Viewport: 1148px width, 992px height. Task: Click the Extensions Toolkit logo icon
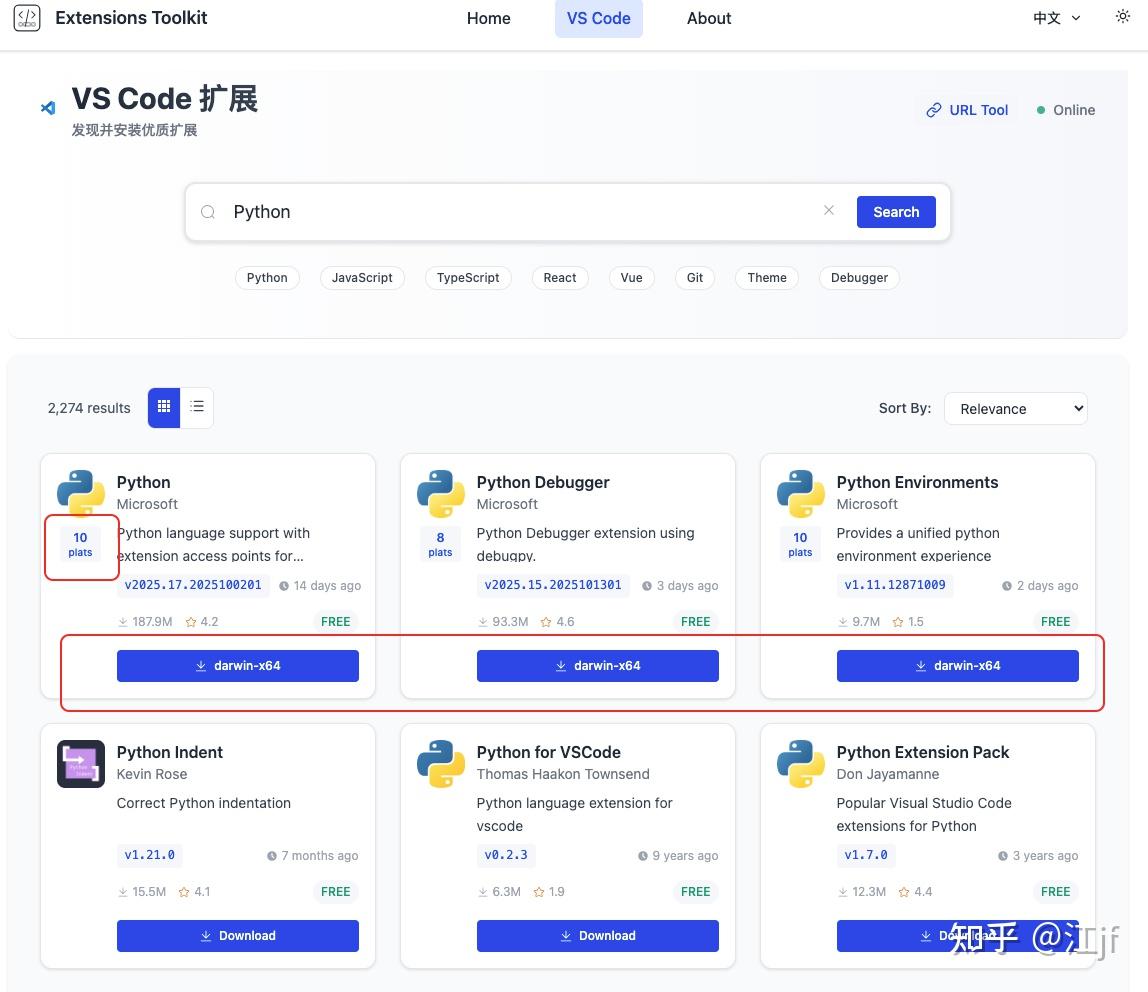[27, 18]
